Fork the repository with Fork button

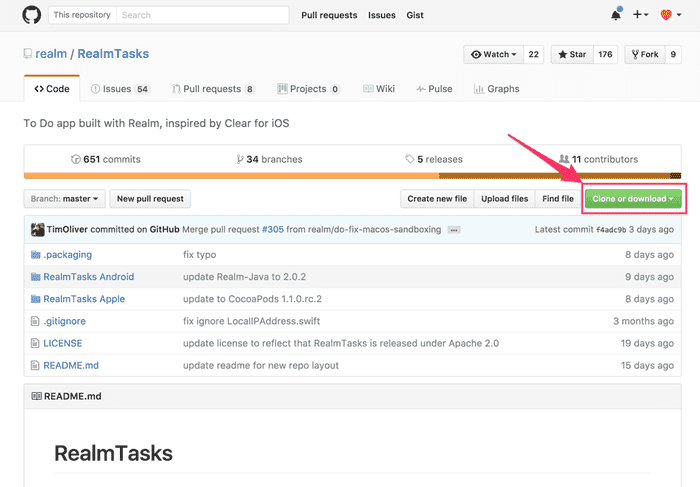pos(644,54)
